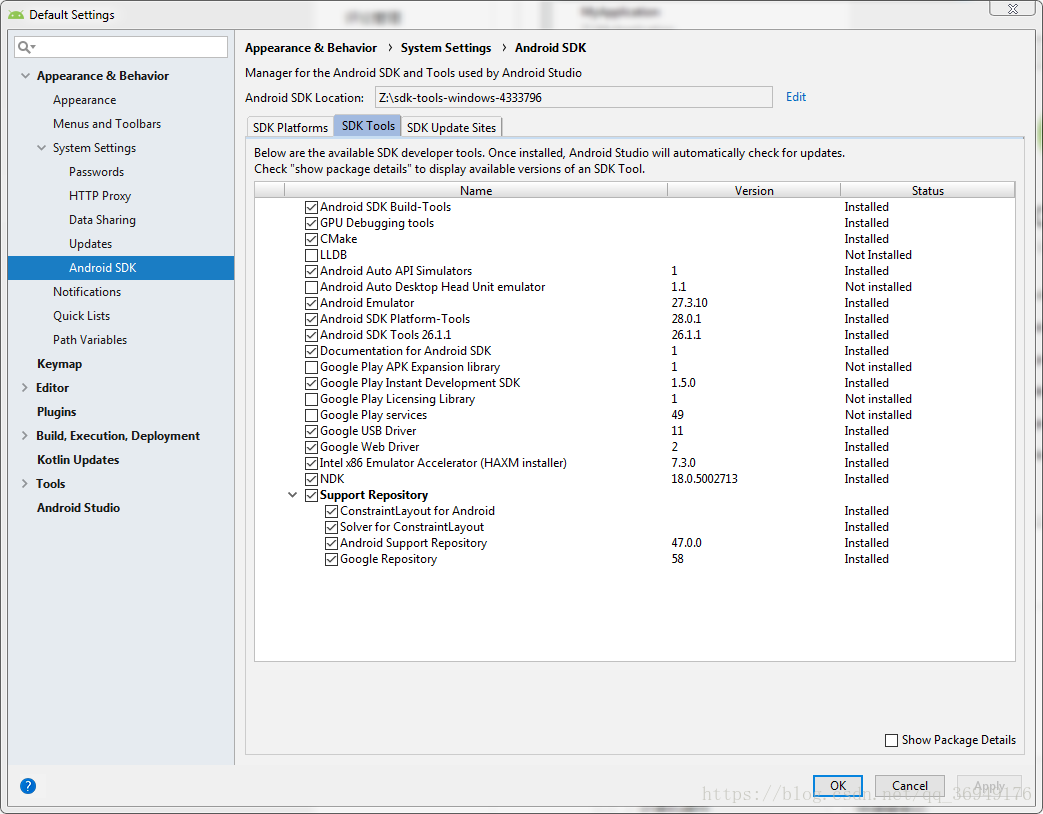The width and height of the screenshot is (1043, 814).
Task: Toggle Intel x86 Emulator Accelerator checkbox
Action: tap(311, 463)
